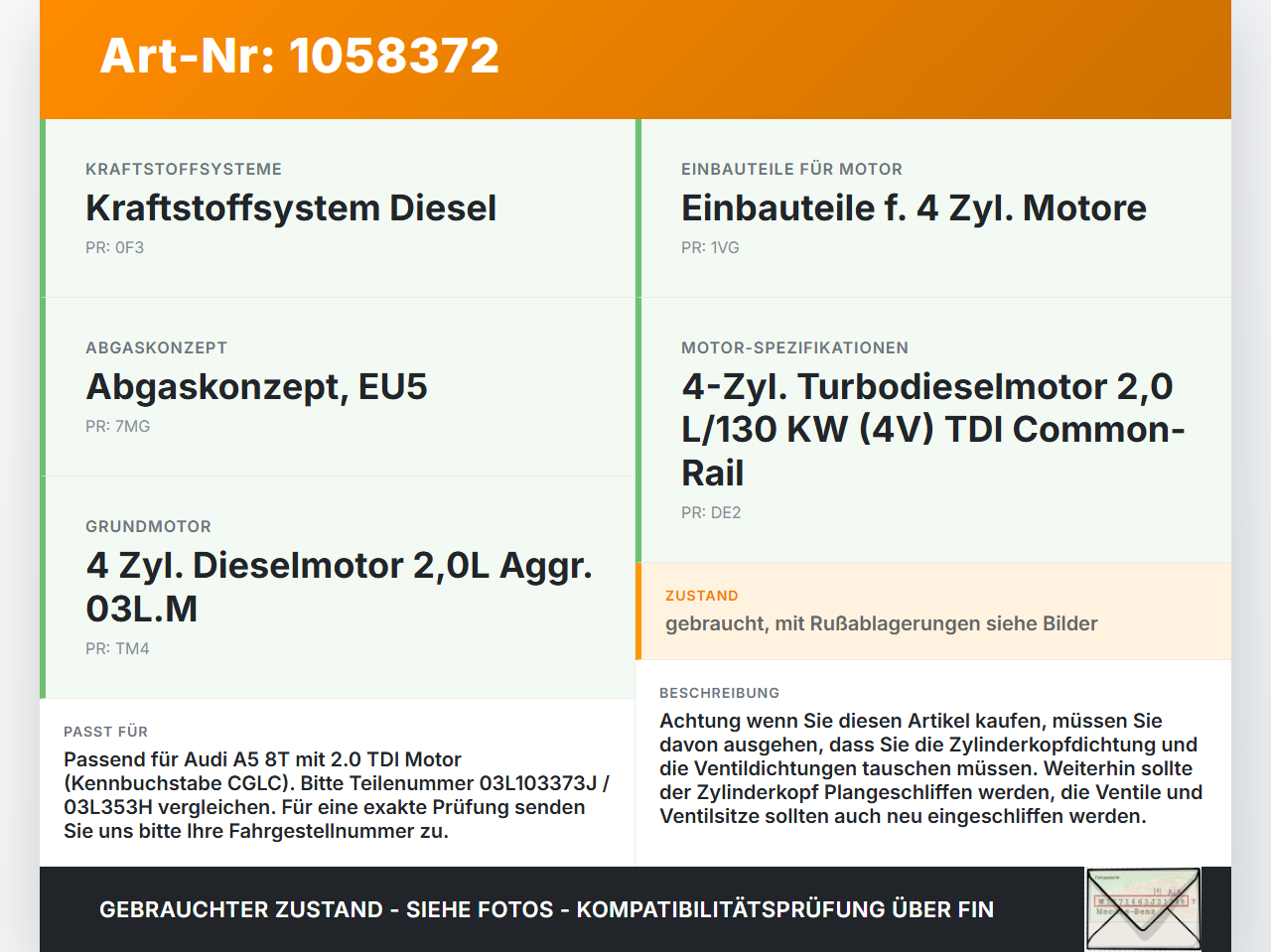Screen dimensions: 1271x952
Task: Click the Grundmotor category label
Action: [x=148, y=526]
